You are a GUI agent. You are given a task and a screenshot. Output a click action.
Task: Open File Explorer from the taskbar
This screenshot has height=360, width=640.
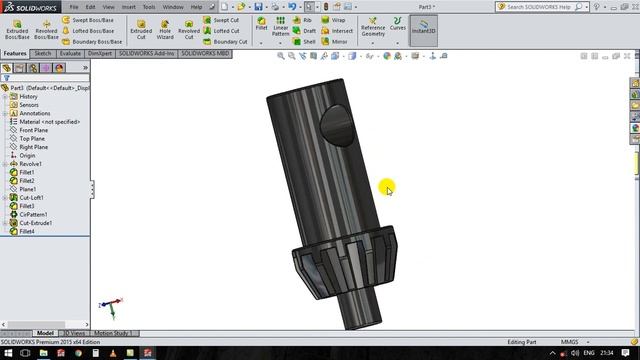pyautogui.click(x=44, y=353)
